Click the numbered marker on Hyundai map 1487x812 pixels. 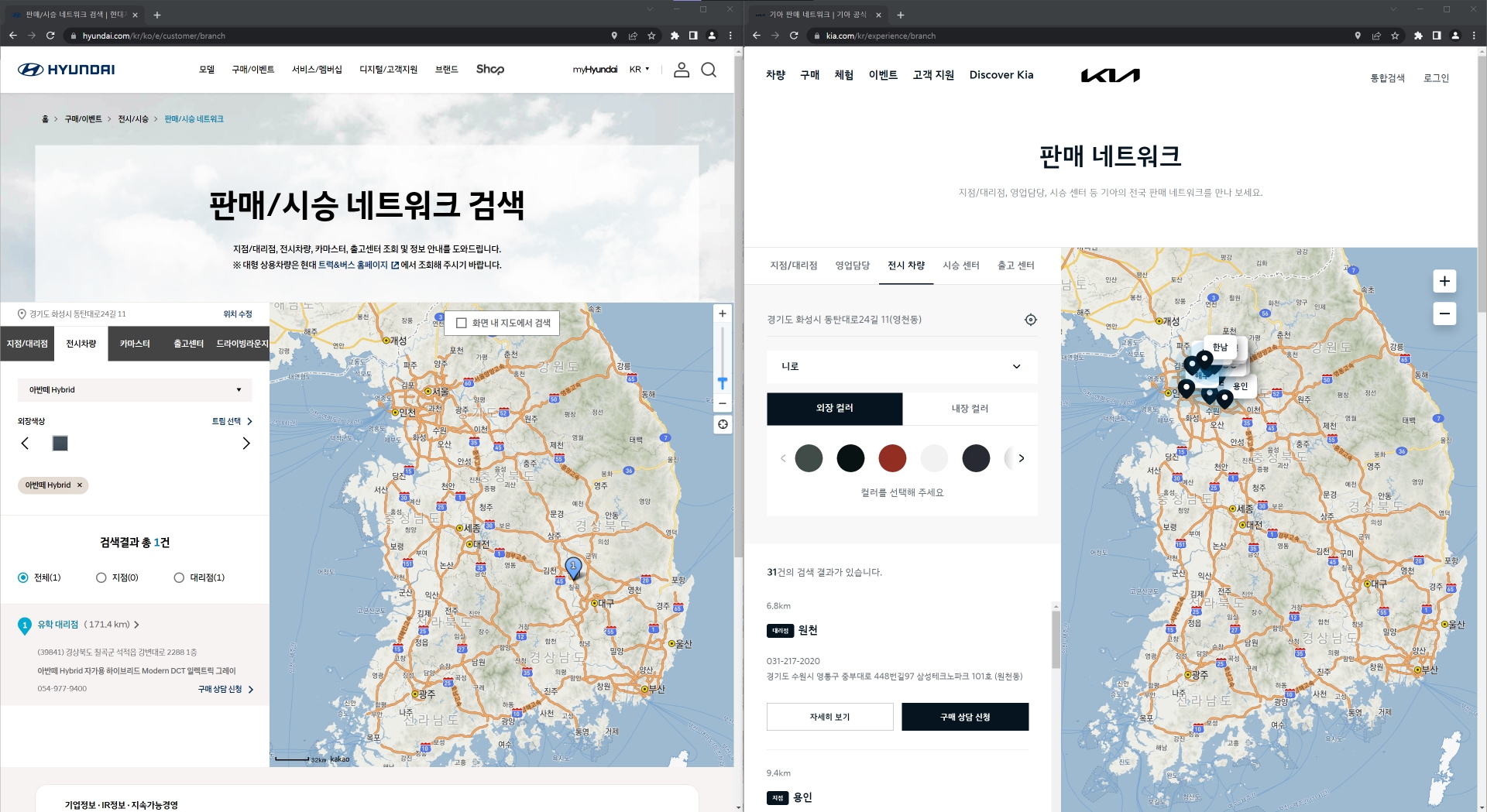point(573,568)
